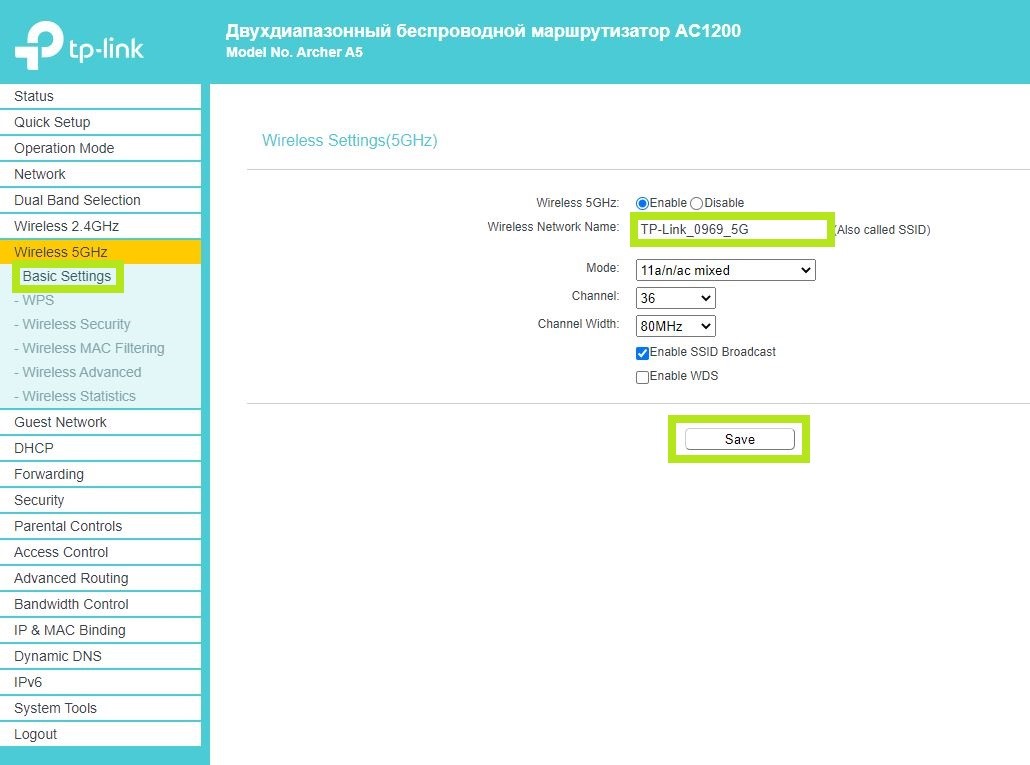Open the Channel Width dropdown (80MHz)
This screenshot has width=1030, height=765.
[675, 326]
